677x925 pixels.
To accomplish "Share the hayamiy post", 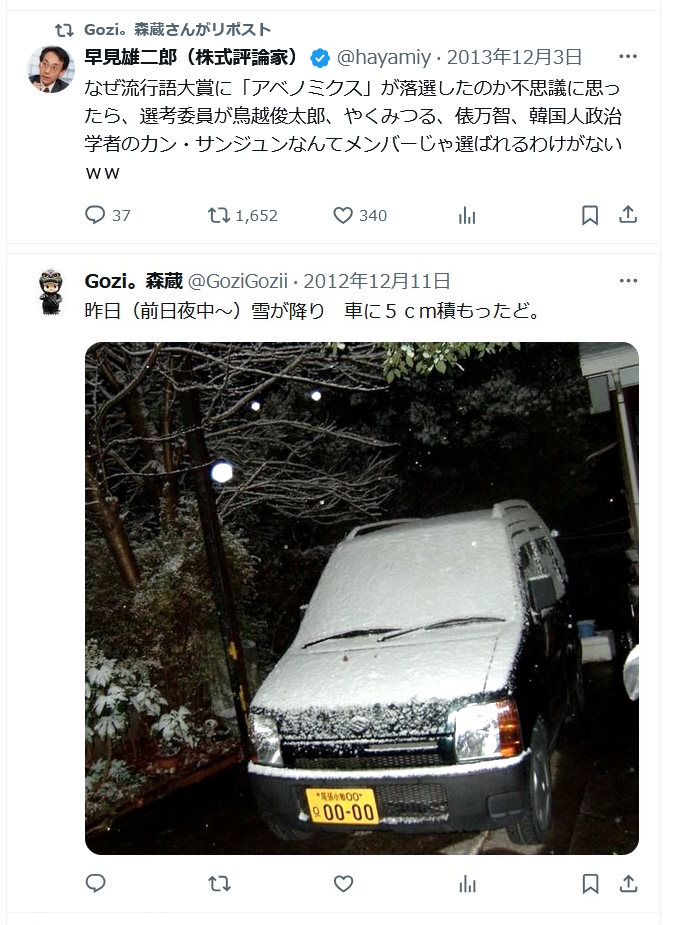I will [x=628, y=215].
